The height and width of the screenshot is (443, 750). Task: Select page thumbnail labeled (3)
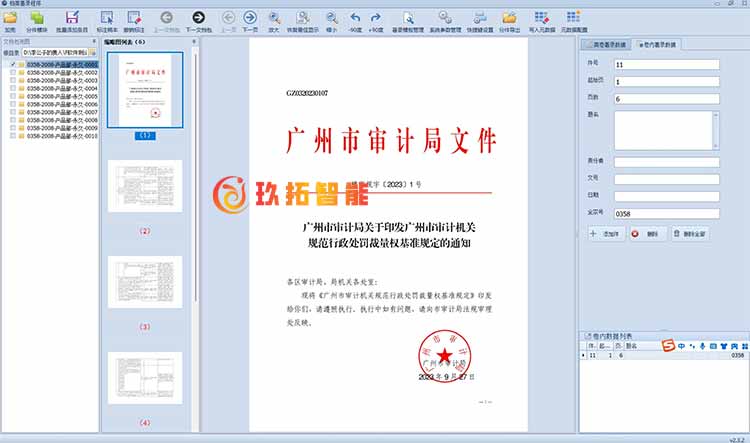click(145, 282)
